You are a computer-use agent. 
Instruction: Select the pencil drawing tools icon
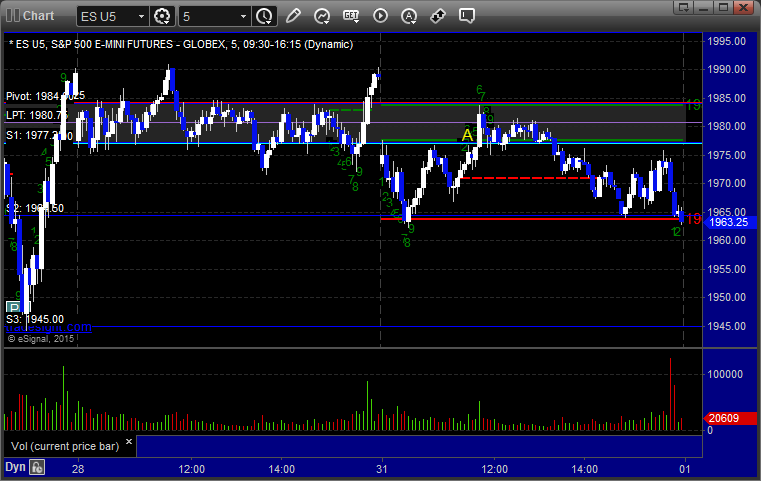coord(293,16)
